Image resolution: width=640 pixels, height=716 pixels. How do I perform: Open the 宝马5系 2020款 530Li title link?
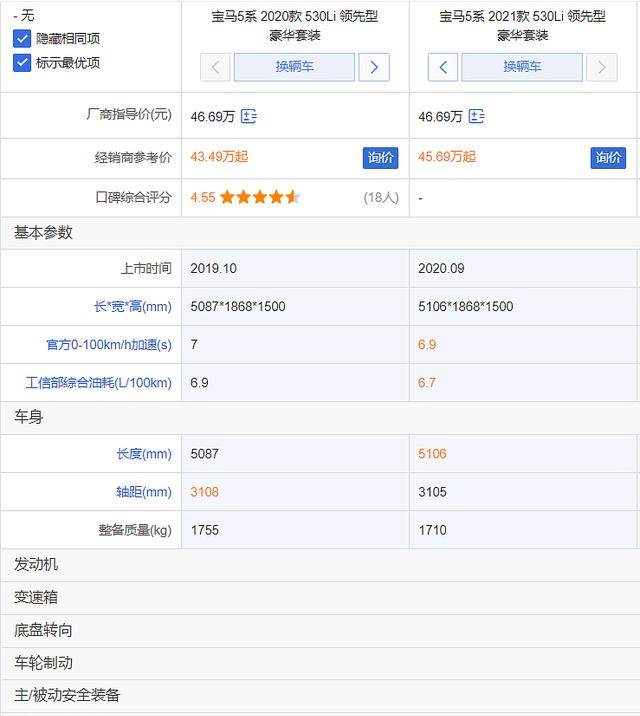(x=295, y=26)
